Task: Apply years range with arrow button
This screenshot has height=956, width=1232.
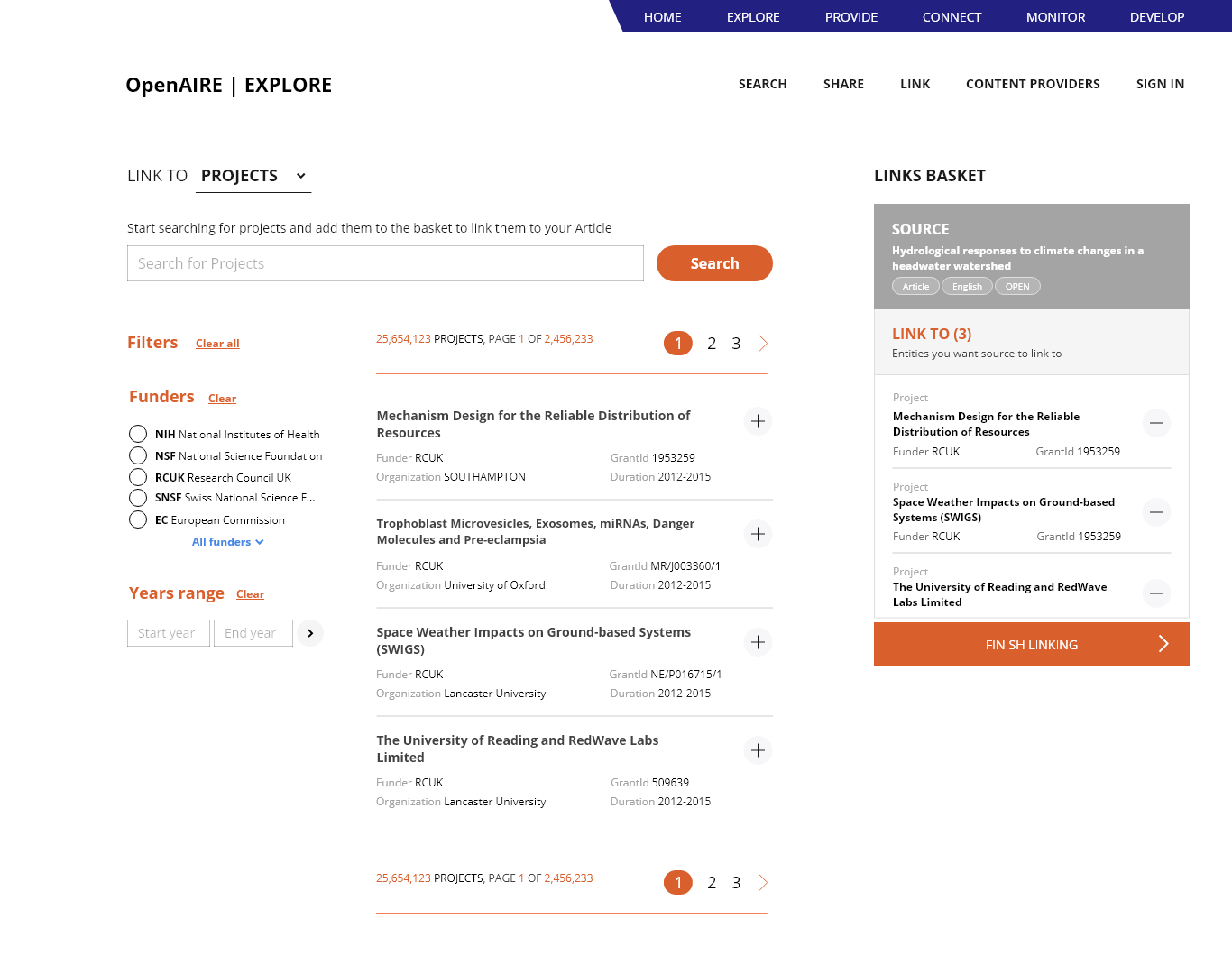Action: pyautogui.click(x=310, y=633)
